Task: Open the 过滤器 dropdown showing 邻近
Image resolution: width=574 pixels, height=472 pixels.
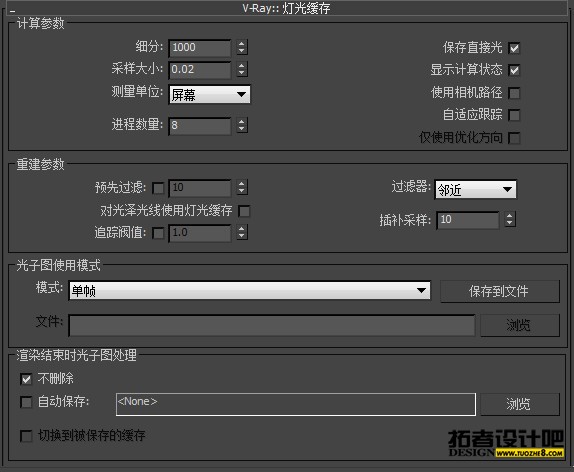Action: point(476,190)
